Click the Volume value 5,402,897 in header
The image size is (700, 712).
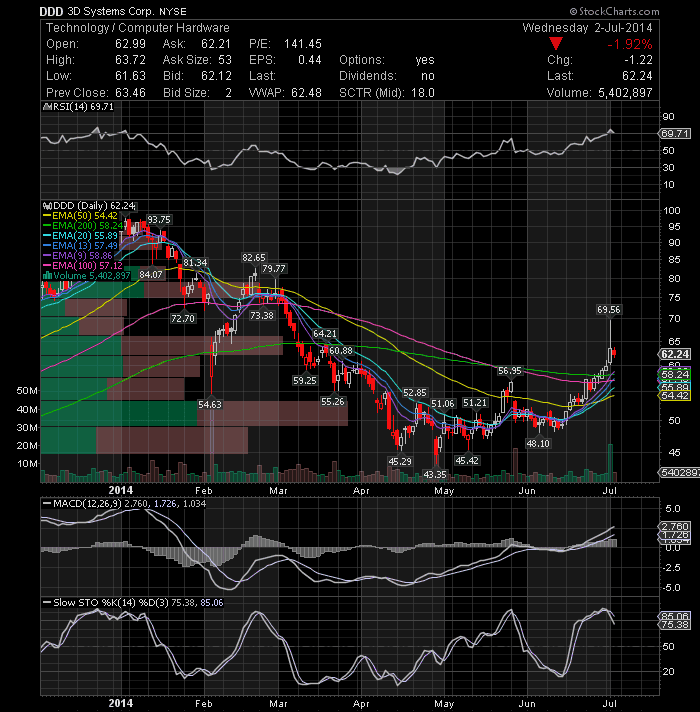(625, 93)
